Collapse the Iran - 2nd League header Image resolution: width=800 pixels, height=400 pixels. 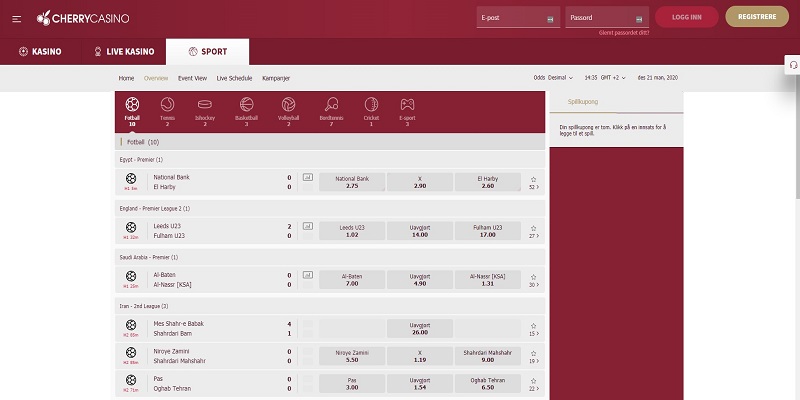click(x=330, y=306)
